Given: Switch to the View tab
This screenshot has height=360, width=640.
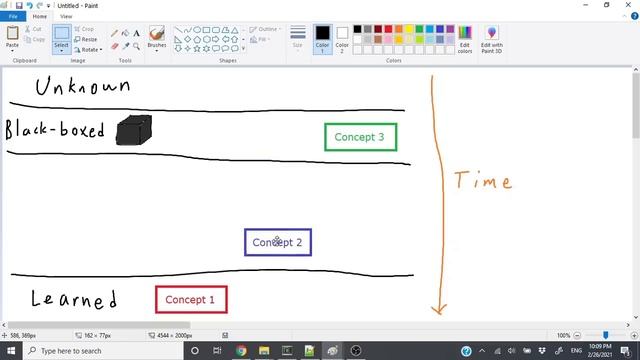Looking at the screenshot, I should [66, 16].
